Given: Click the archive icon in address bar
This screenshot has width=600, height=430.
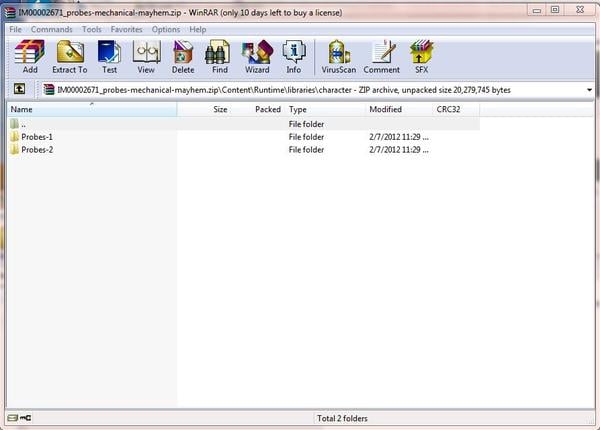Looking at the screenshot, I should 49,90.
